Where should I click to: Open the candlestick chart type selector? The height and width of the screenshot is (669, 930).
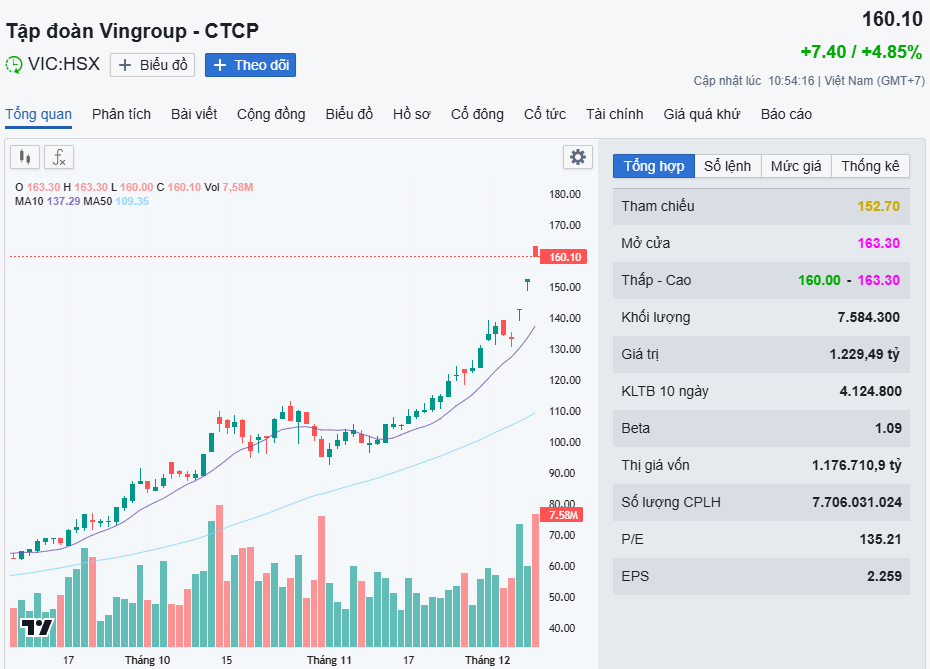coord(26,157)
